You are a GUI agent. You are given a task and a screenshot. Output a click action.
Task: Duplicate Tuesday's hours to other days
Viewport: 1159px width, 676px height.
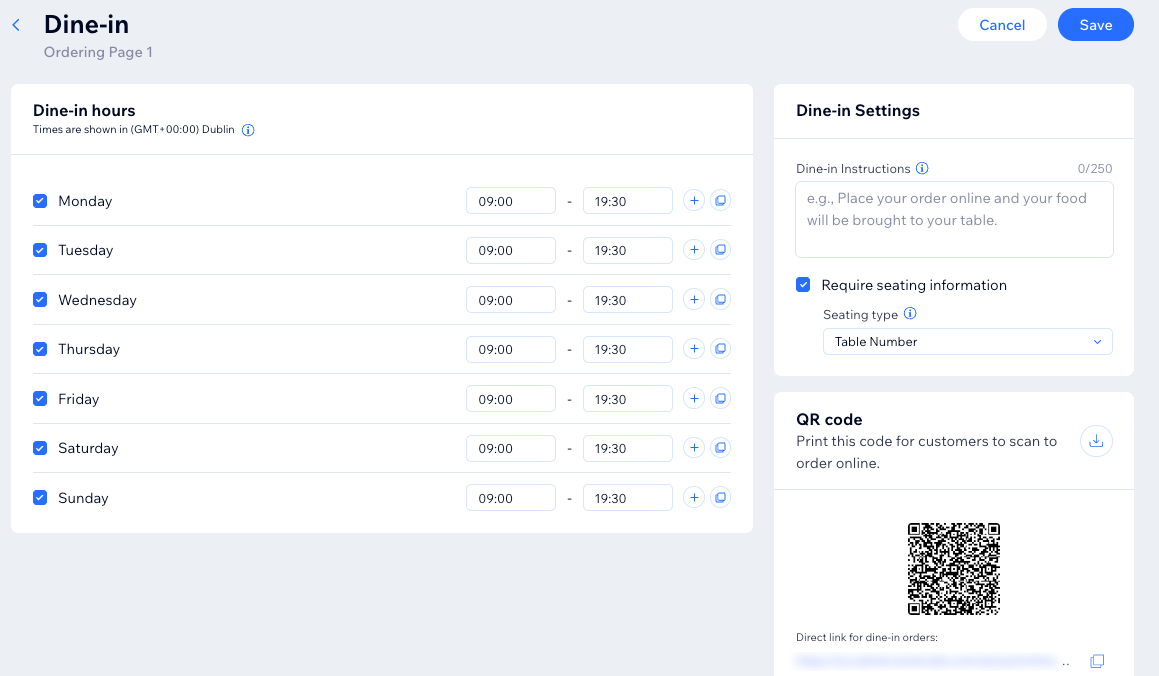click(x=720, y=249)
